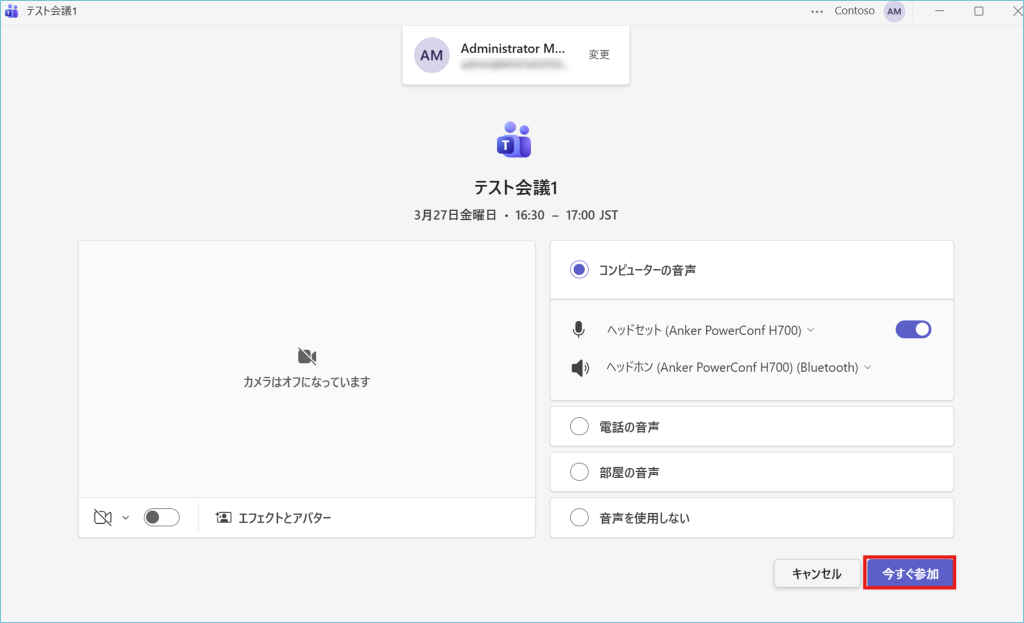Open the three-dot more options menu

[x=817, y=11]
